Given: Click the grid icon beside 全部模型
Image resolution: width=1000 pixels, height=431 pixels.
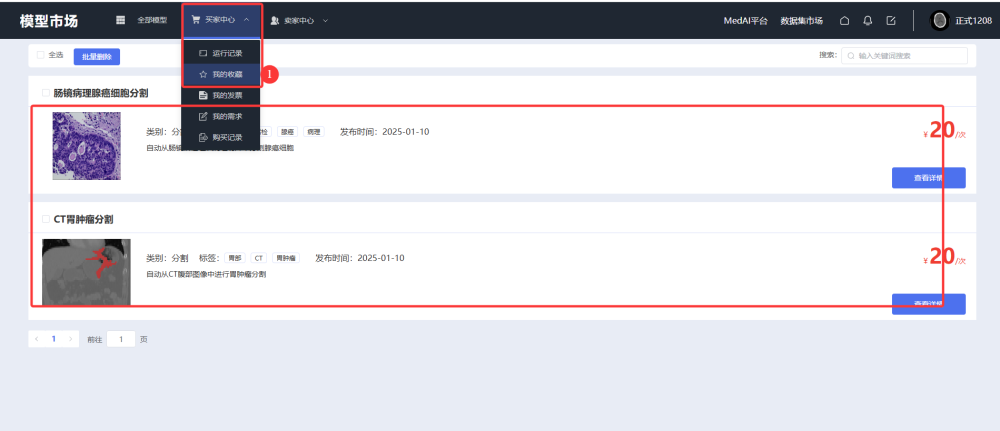Looking at the screenshot, I should pos(120,20).
